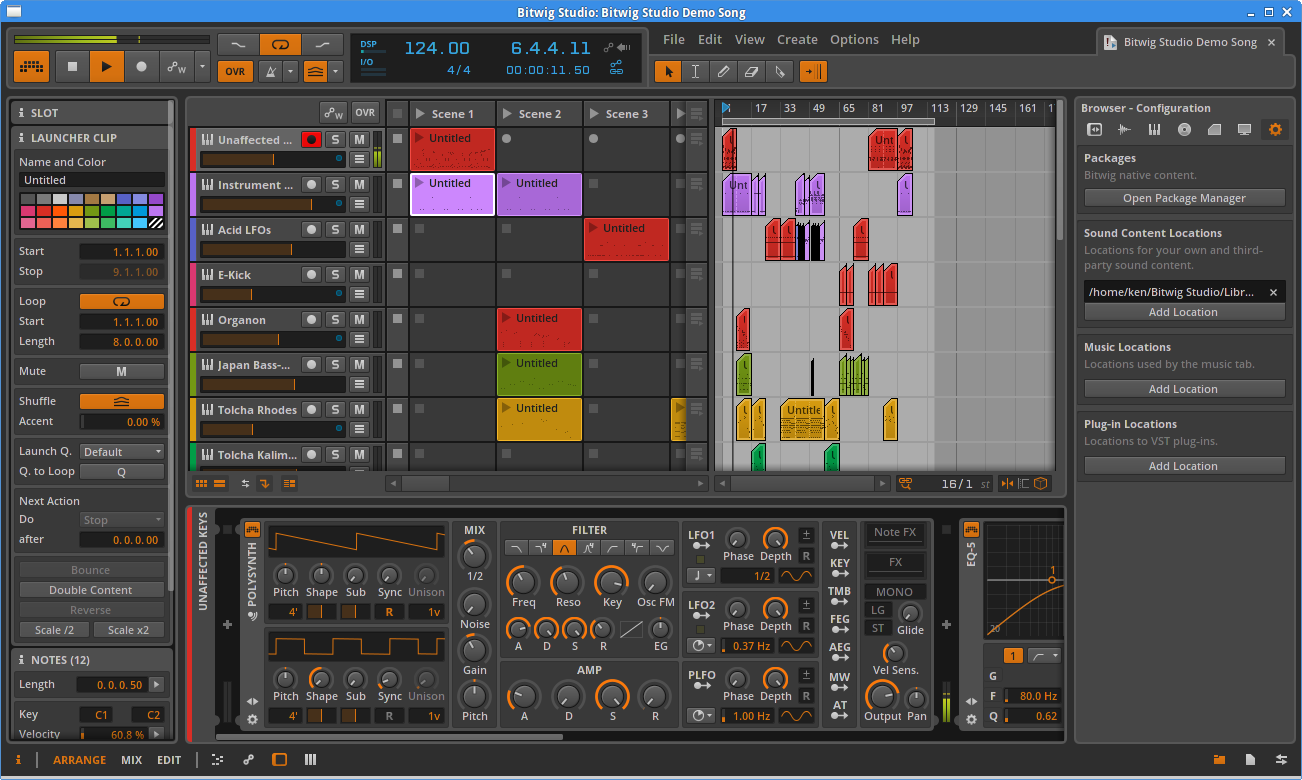The width and height of the screenshot is (1302, 780).
Task: Toggle Polysynth MONO button
Action: tap(894, 592)
